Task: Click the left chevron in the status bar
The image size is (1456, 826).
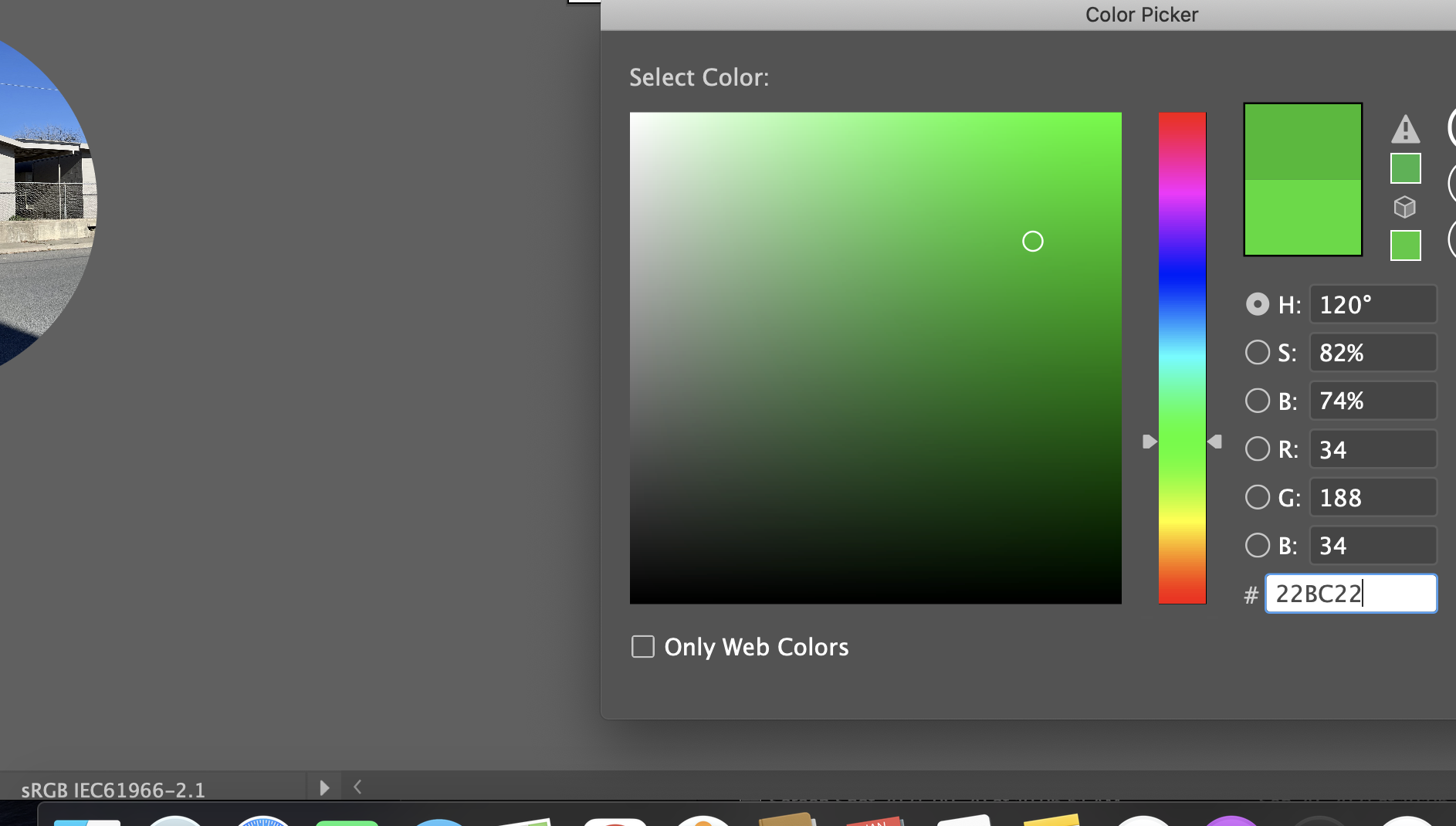Action: tap(357, 787)
